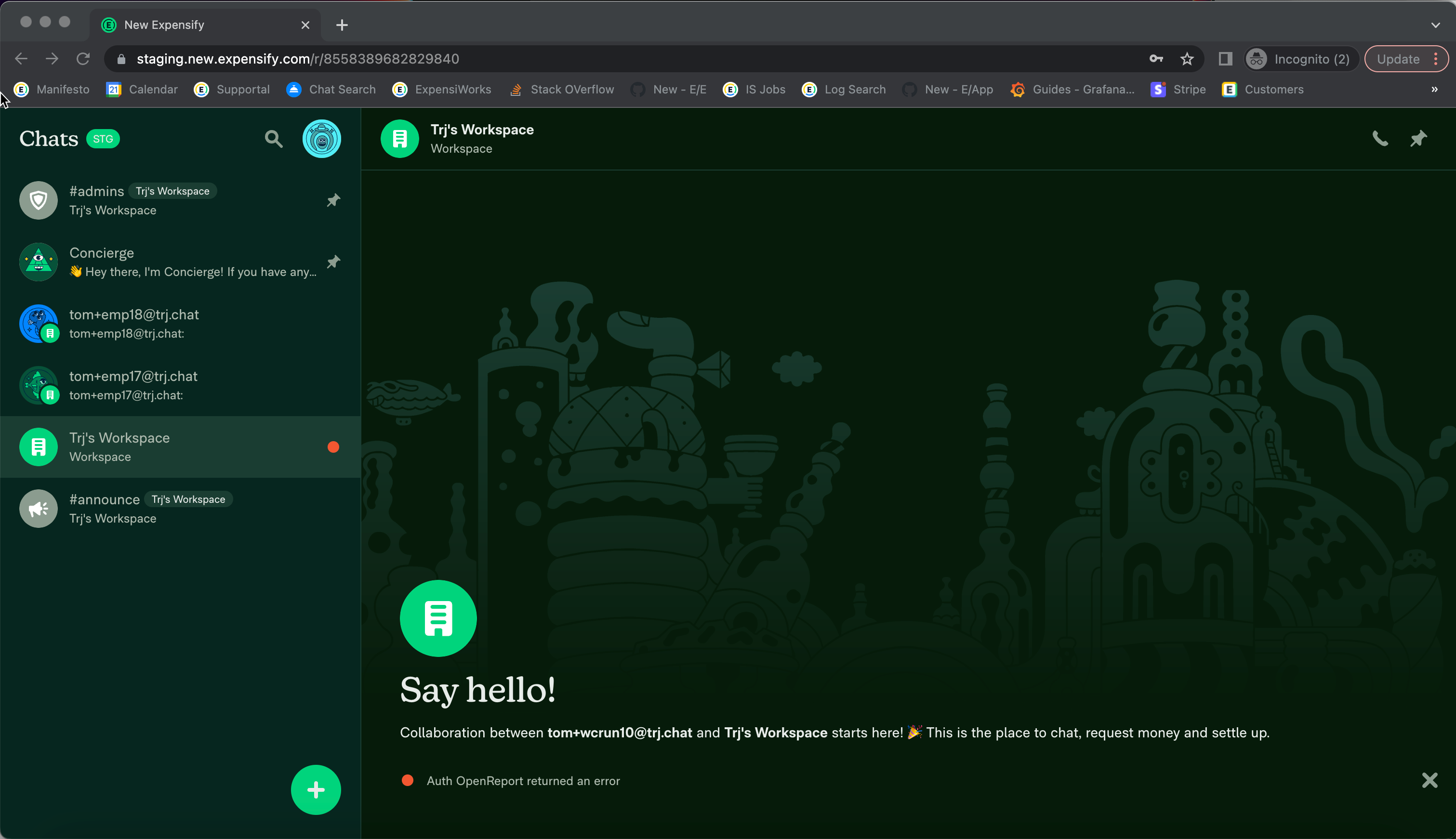The width and height of the screenshot is (1456, 839).
Task: Close the New Expensify tab
Action: [x=305, y=25]
